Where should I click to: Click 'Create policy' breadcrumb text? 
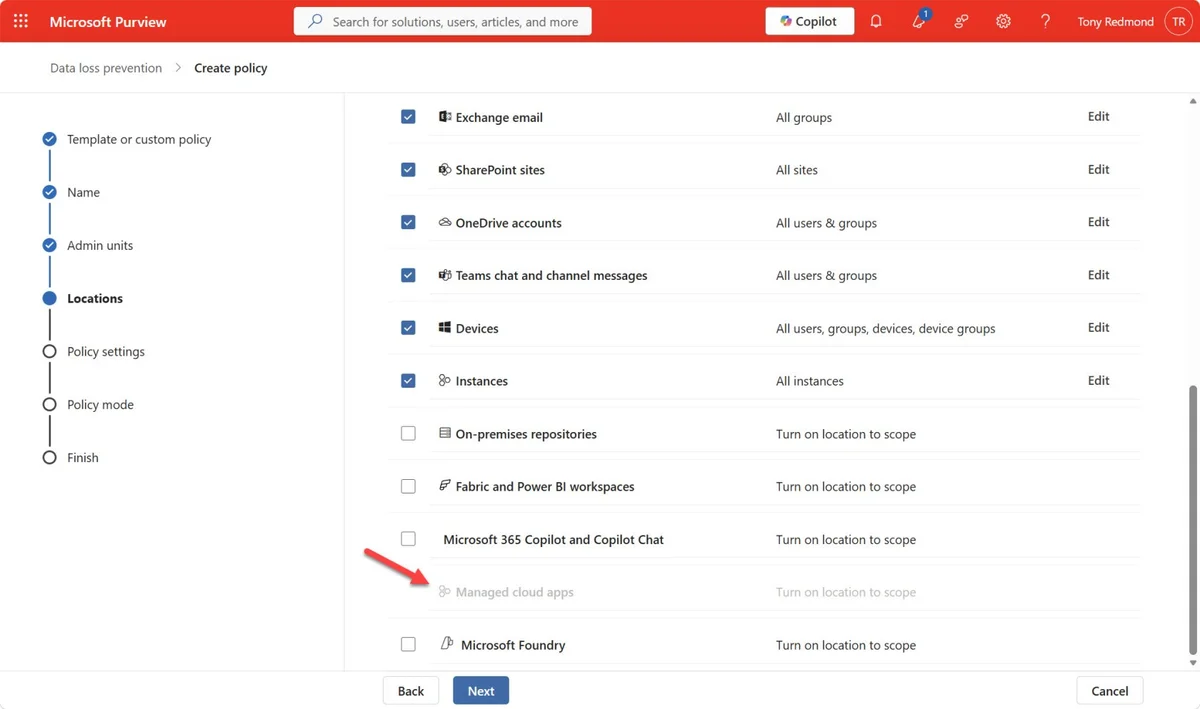pyautogui.click(x=231, y=68)
